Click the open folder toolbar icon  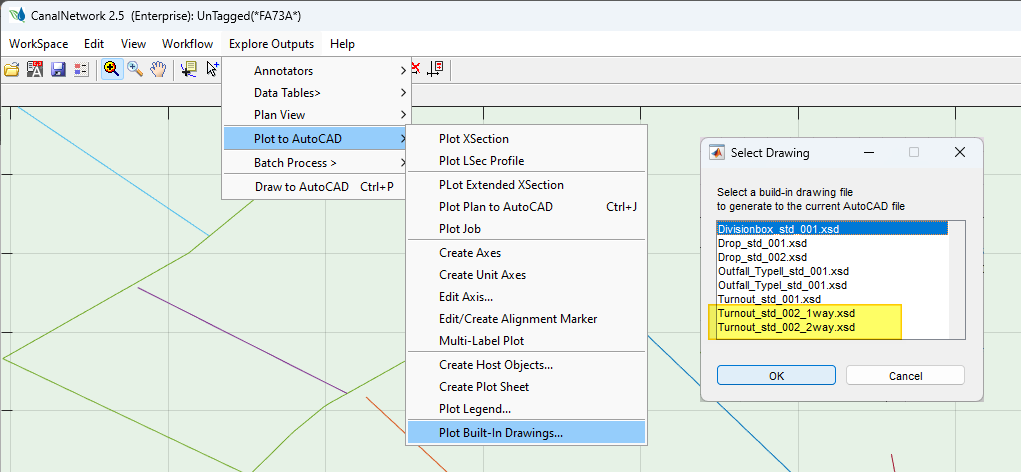(x=12, y=69)
